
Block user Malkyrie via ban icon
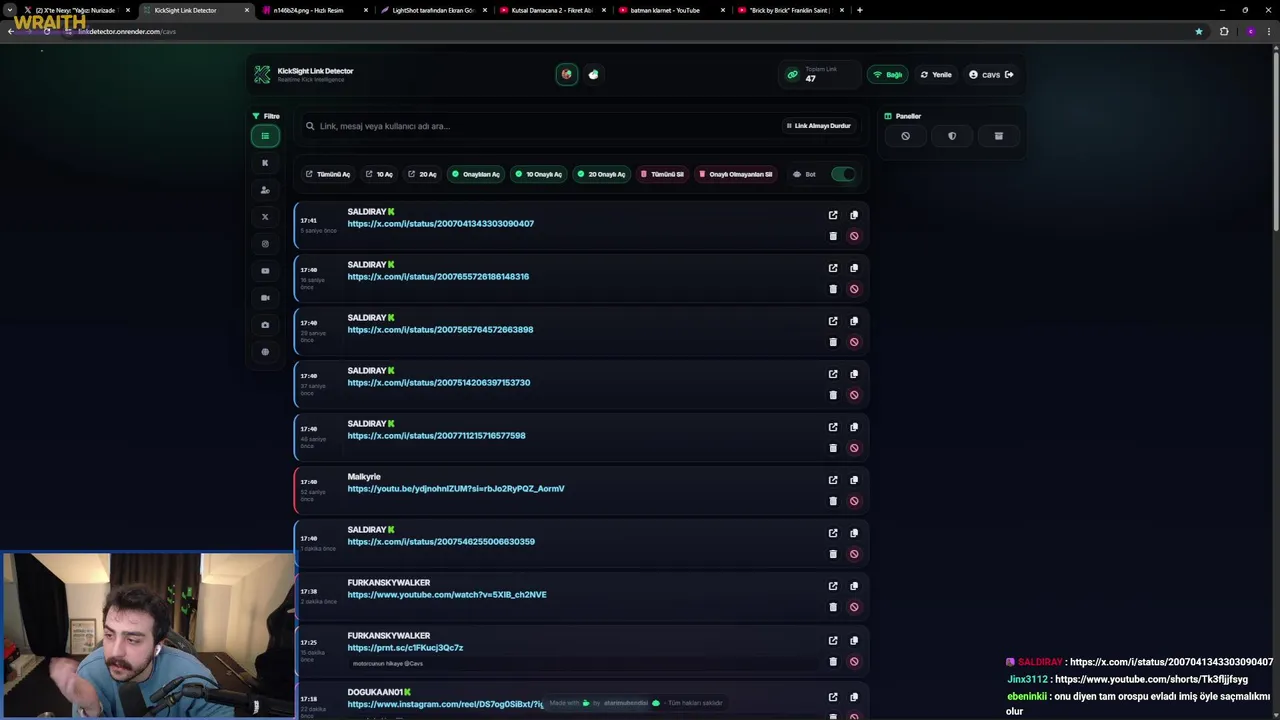[x=854, y=501]
